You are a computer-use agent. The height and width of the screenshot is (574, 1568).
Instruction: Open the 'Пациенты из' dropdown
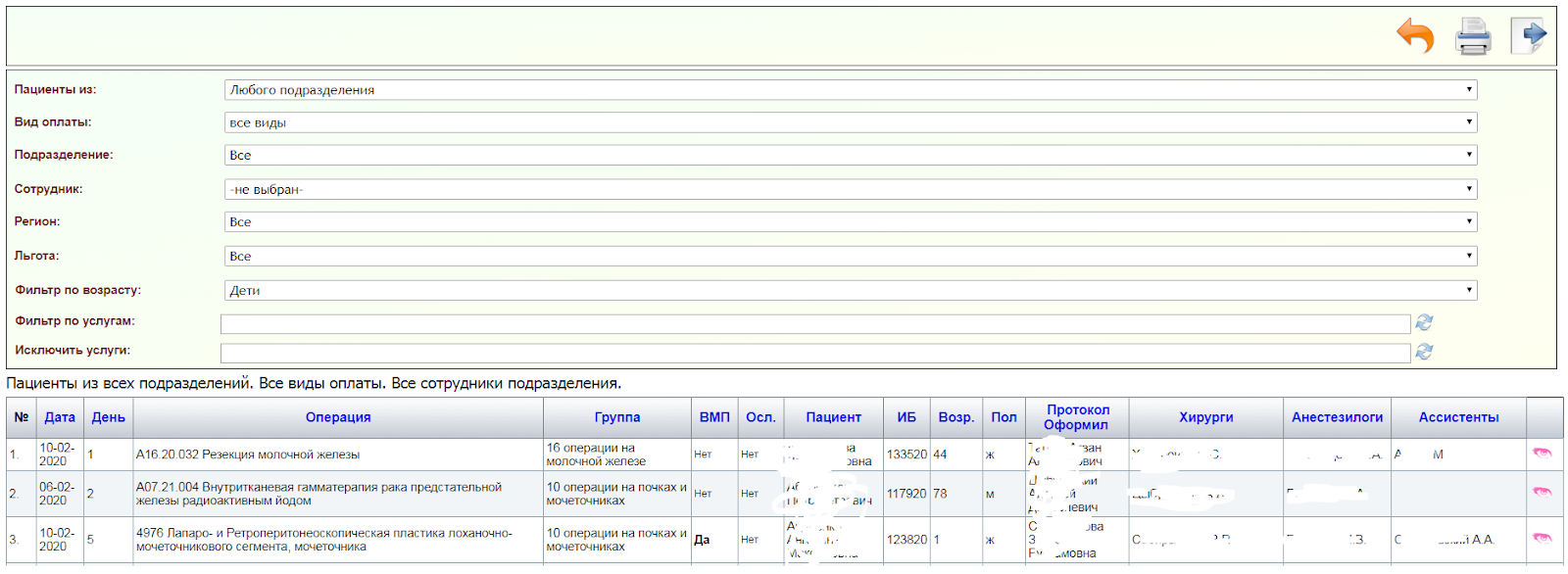pos(850,90)
